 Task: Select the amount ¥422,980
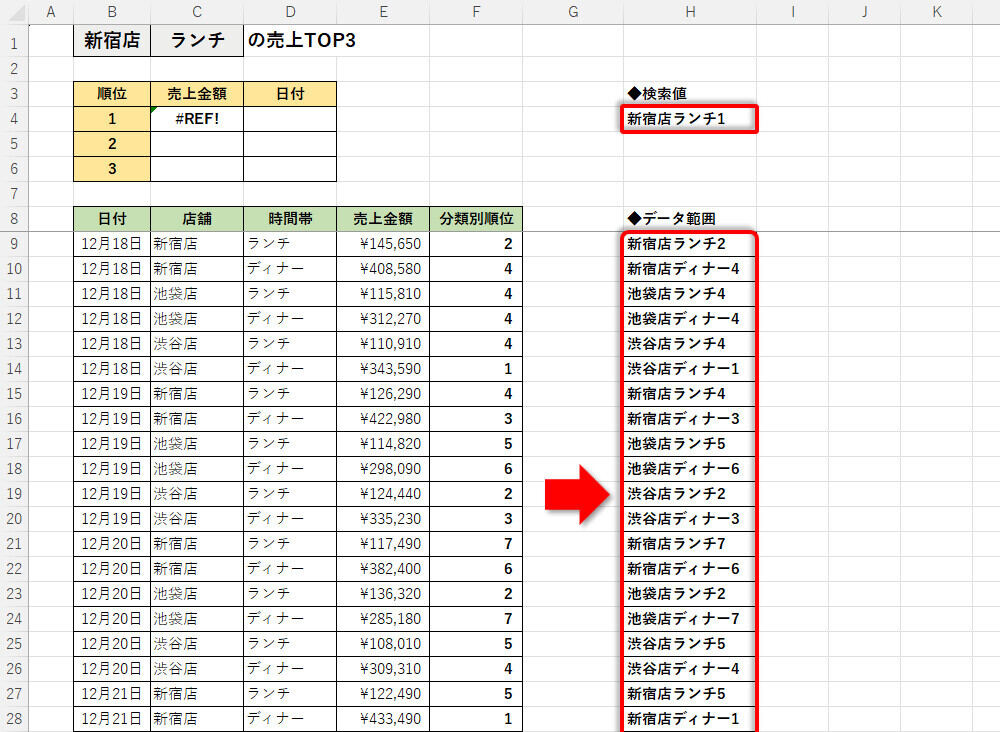(x=383, y=419)
